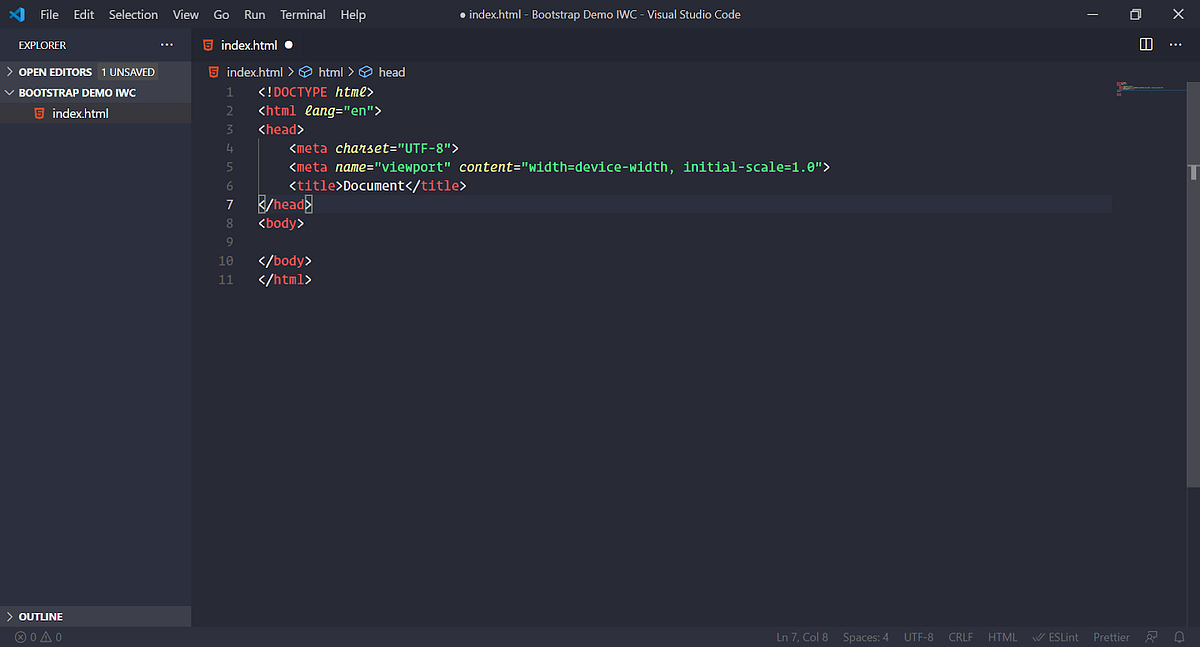Open the Terminal menu
The width and height of the screenshot is (1200, 647).
coord(302,14)
